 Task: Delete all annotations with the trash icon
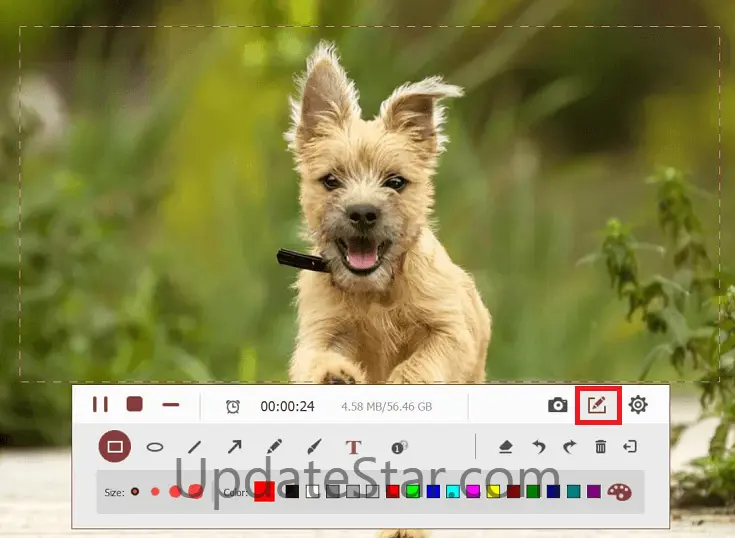pos(601,447)
